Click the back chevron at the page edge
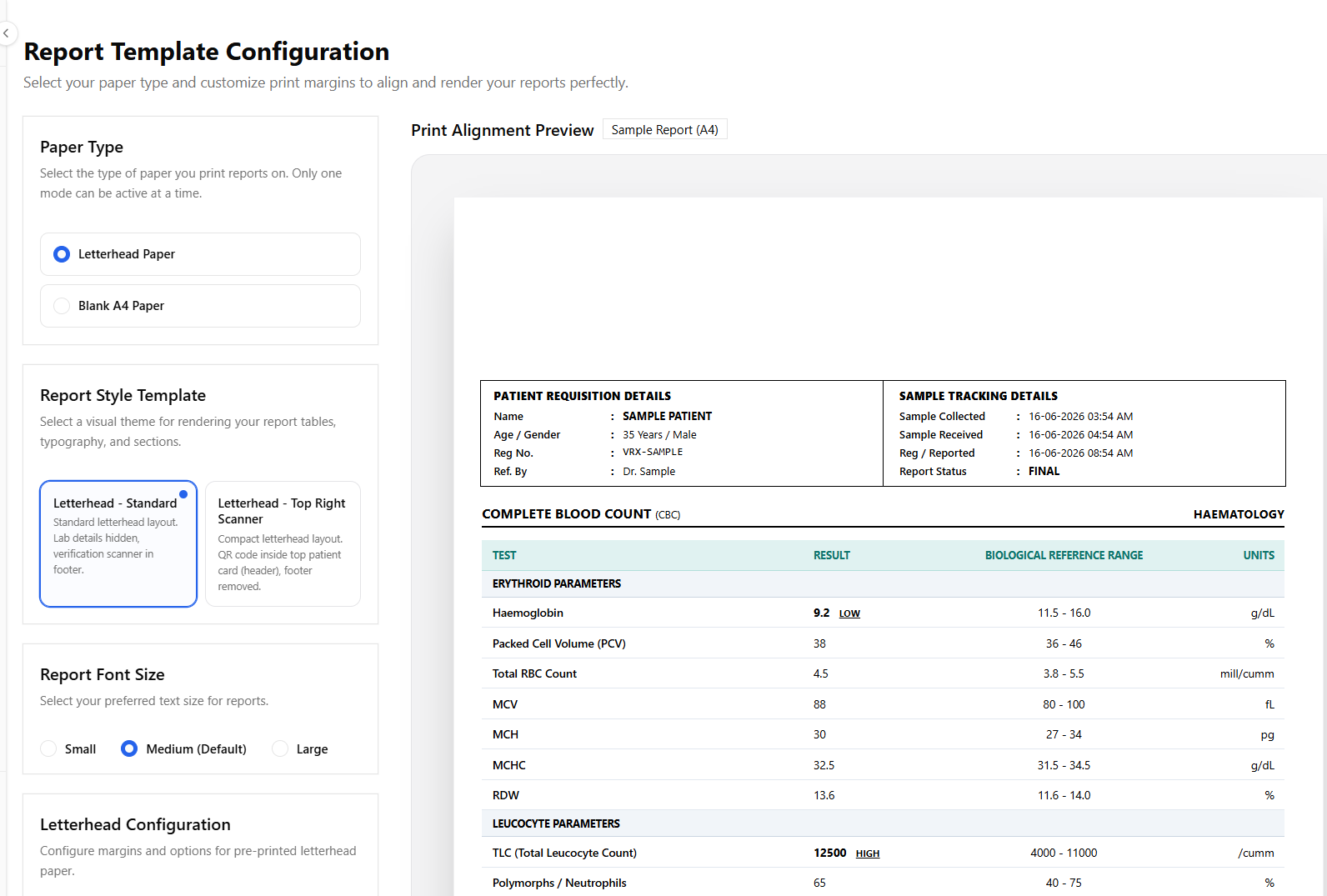Image resolution: width=1327 pixels, height=896 pixels. (x=6, y=33)
